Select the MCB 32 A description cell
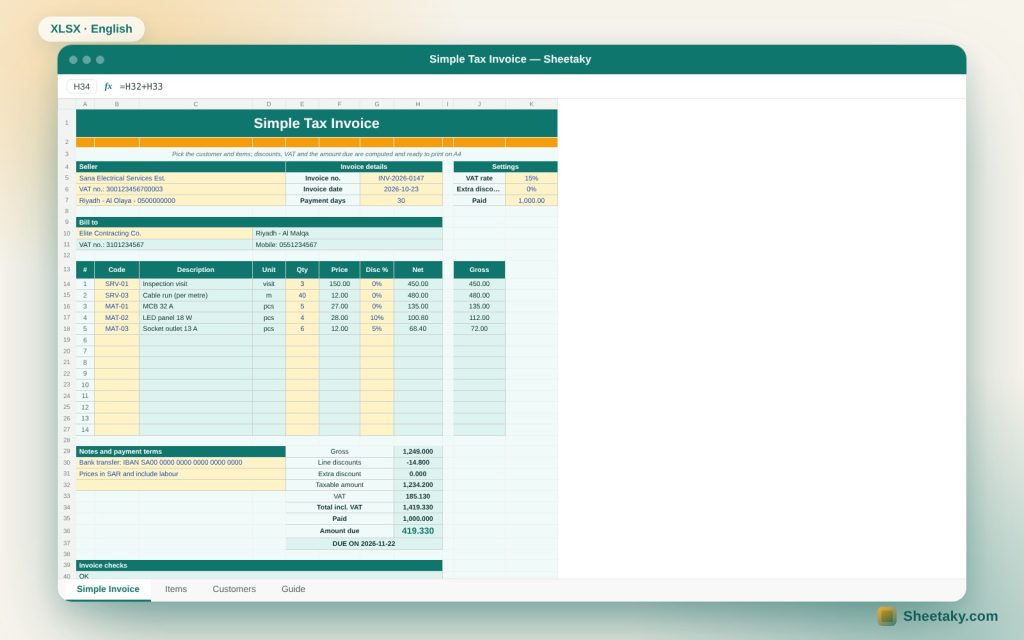1024x640 pixels. tap(195, 306)
